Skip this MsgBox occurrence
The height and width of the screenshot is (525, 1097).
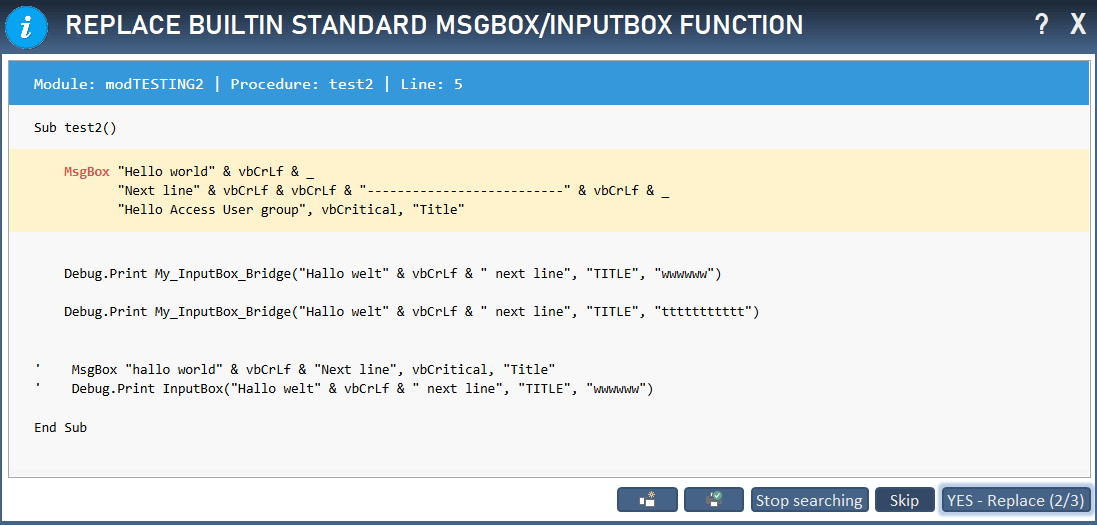(904, 500)
